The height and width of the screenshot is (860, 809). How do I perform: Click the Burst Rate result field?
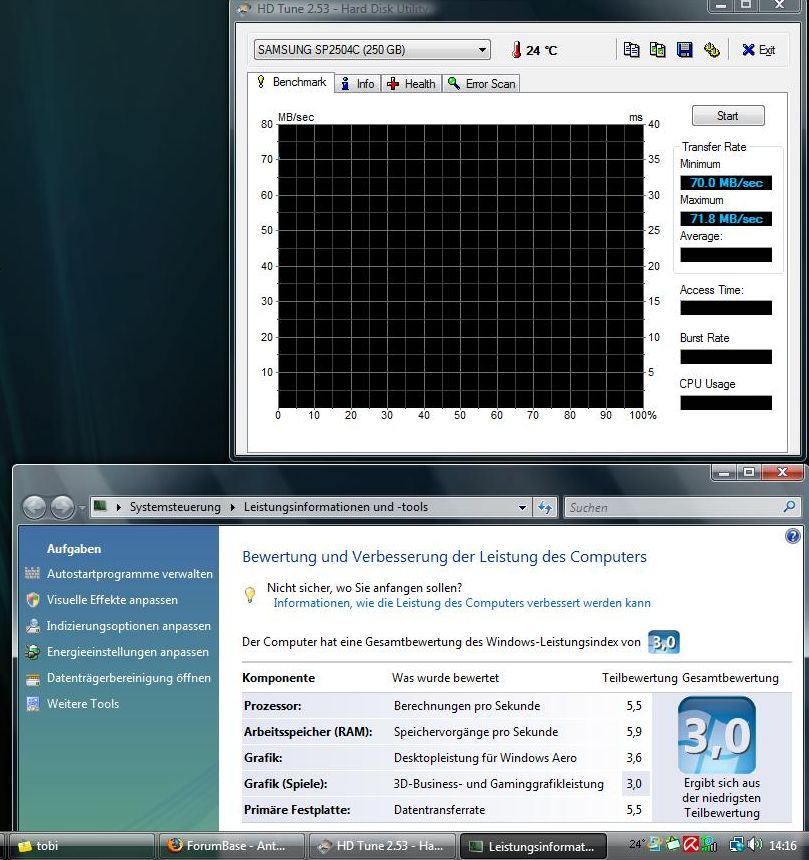[x=726, y=357]
